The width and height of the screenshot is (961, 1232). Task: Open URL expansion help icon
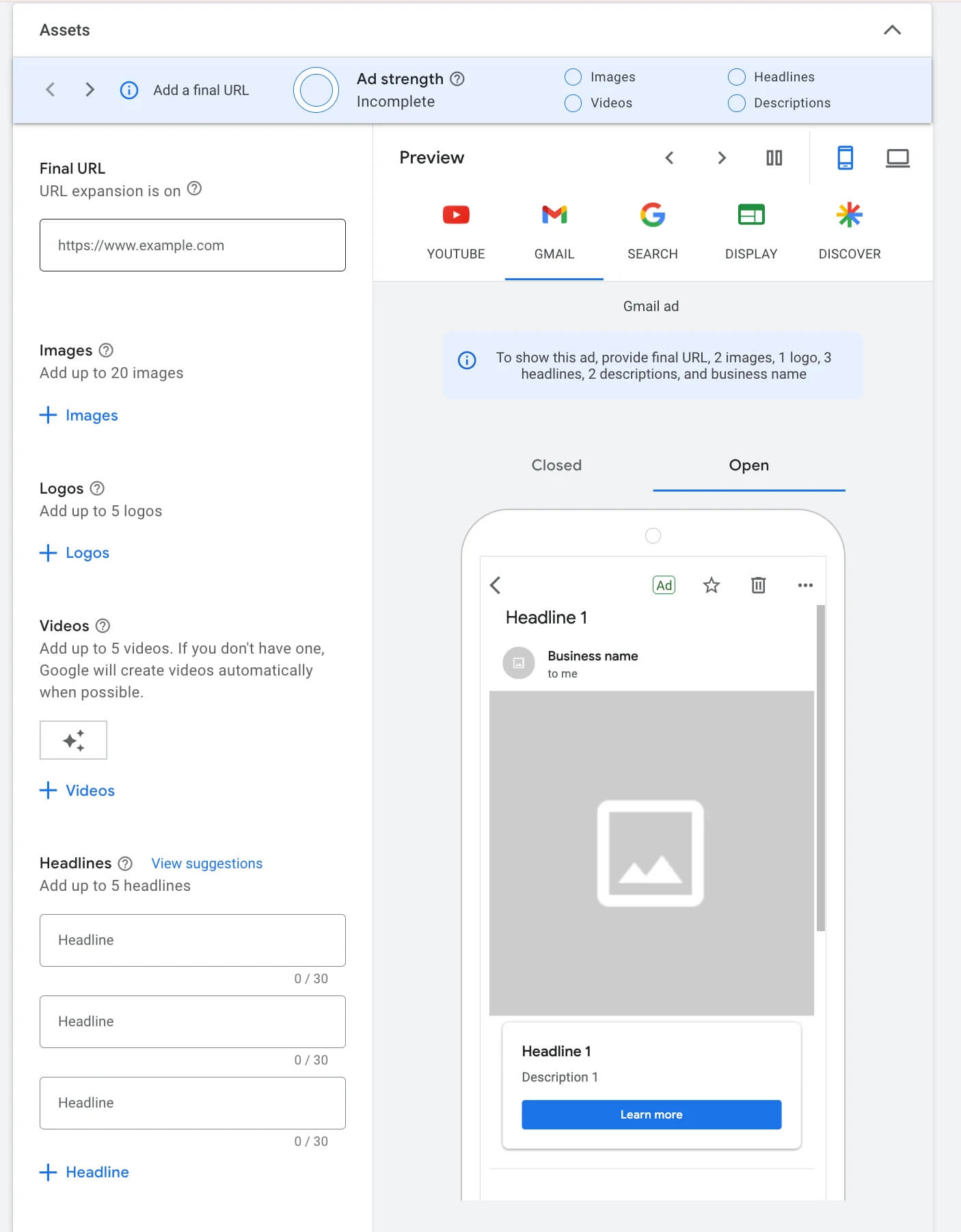(194, 189)
